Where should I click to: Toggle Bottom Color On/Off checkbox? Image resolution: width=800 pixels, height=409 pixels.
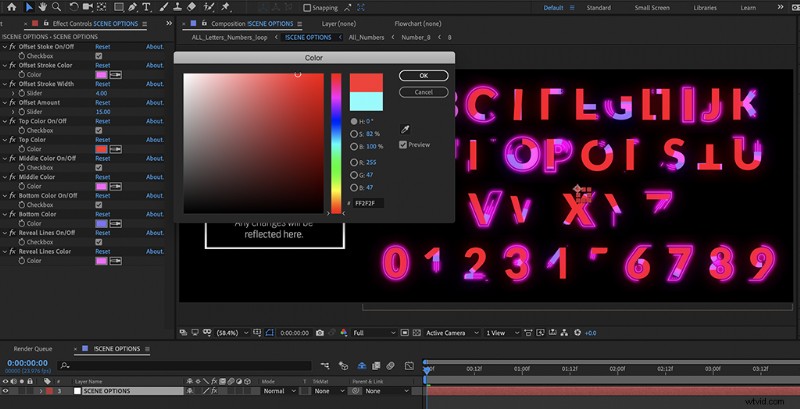pos(98,205)
